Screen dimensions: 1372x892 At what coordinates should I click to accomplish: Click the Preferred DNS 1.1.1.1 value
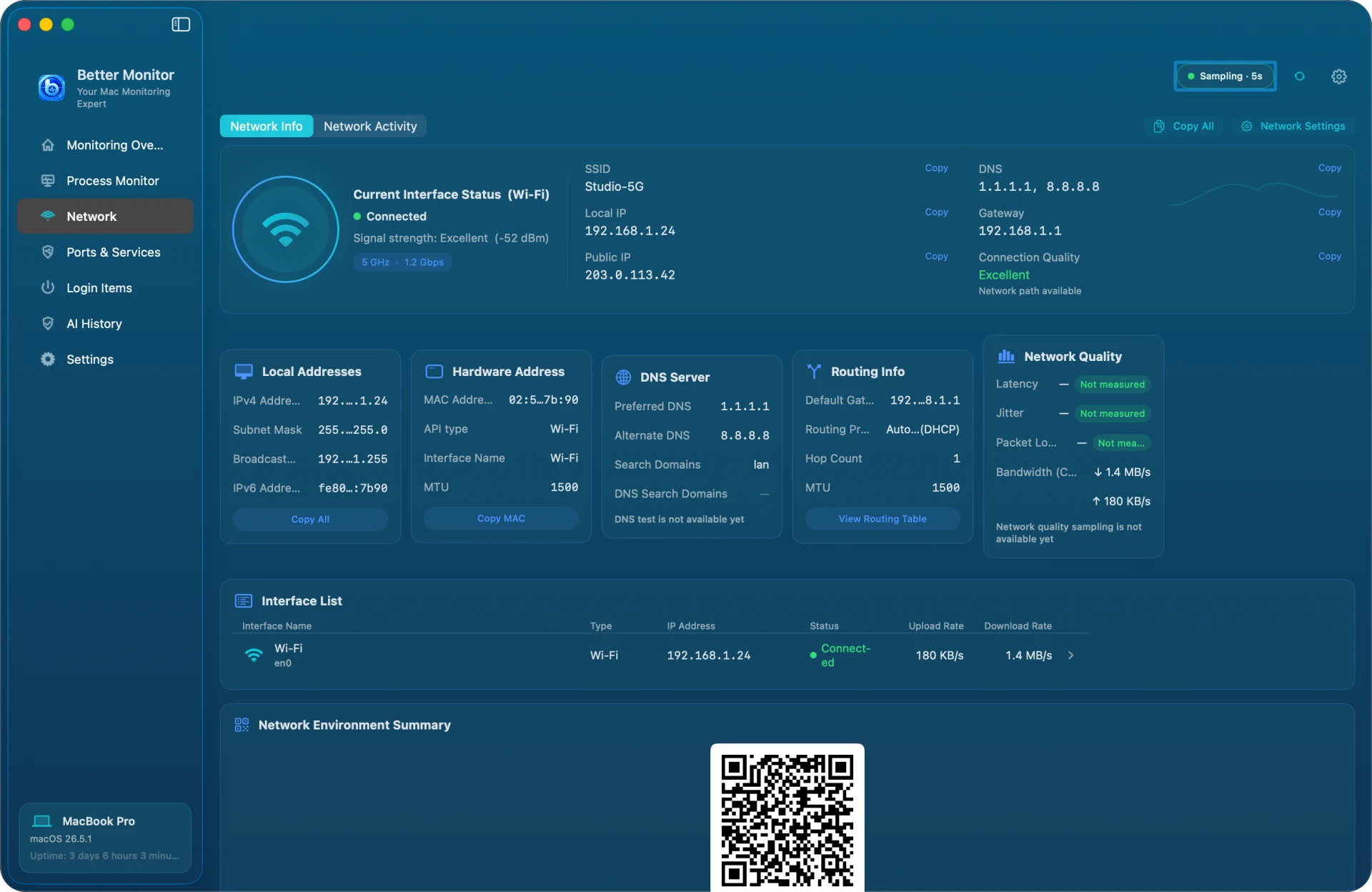(x=745, y=407)
